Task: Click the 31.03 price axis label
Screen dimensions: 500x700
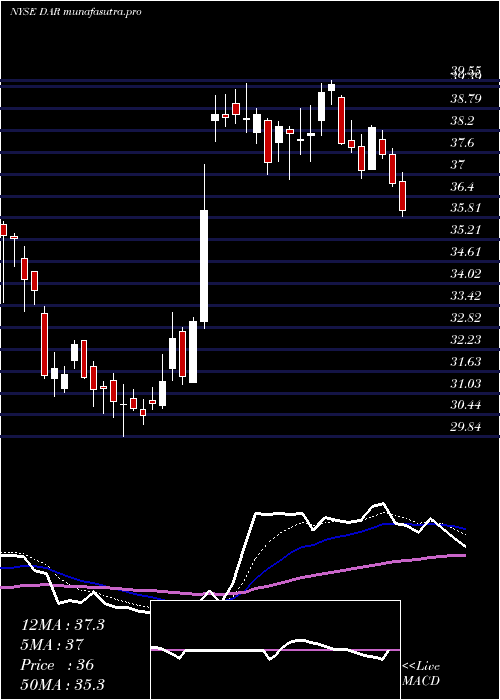Action: 466,383
